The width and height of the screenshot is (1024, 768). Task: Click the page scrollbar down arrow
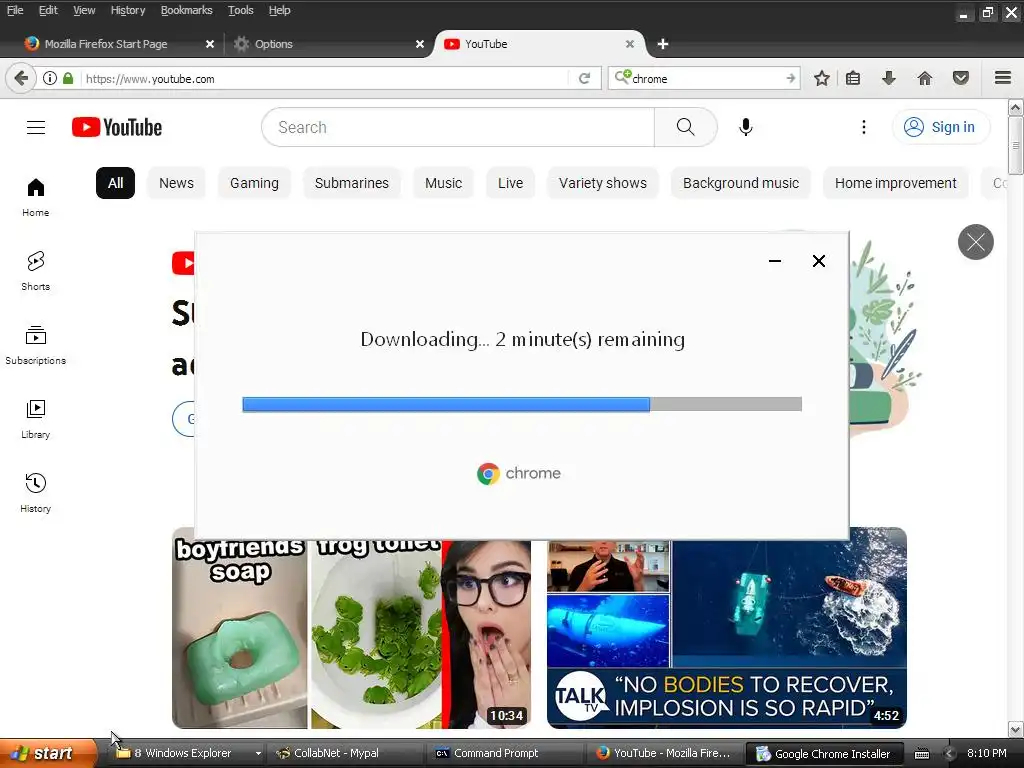click(1016, 728)
